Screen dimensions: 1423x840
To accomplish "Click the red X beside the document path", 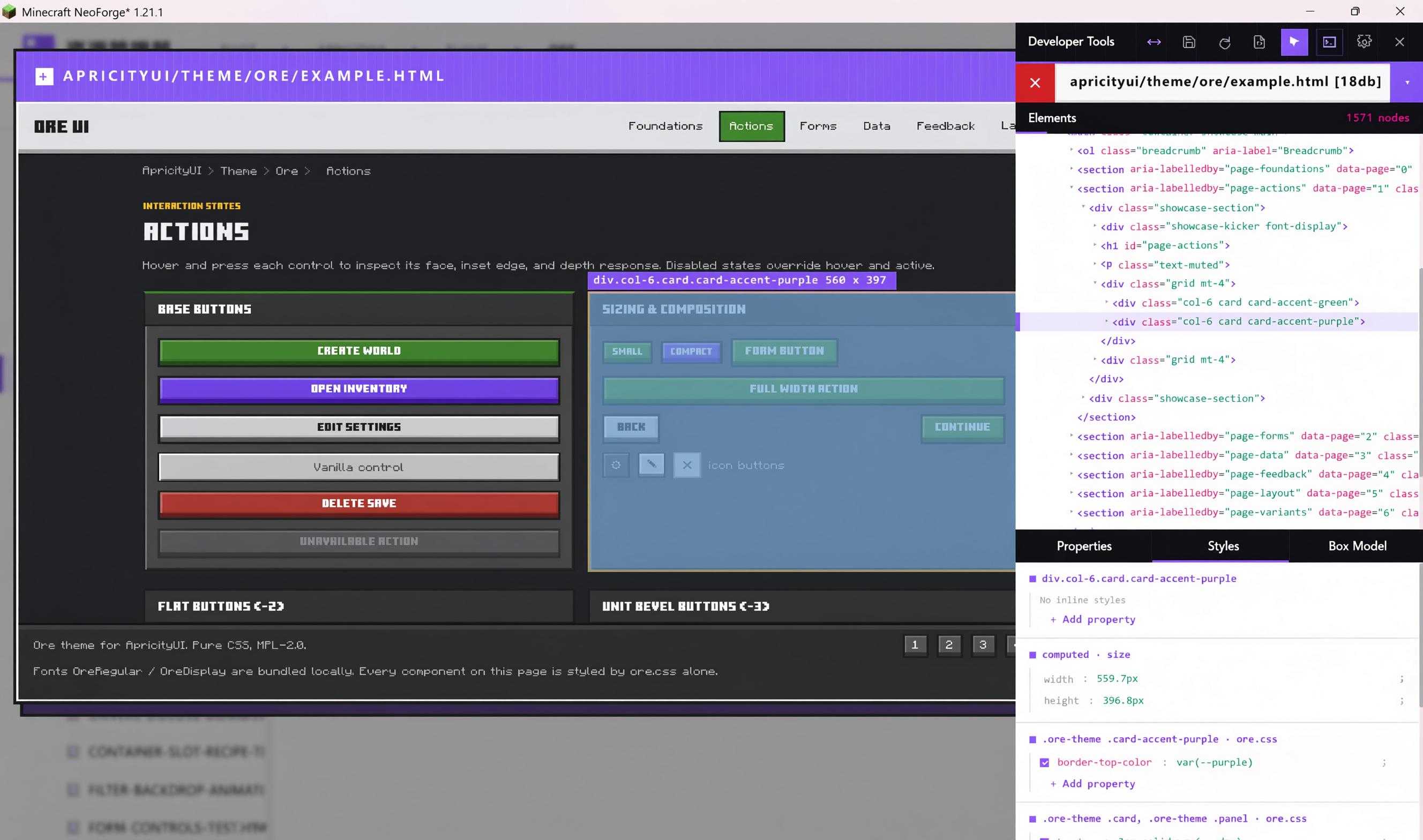I will [x=1035, y=82].
